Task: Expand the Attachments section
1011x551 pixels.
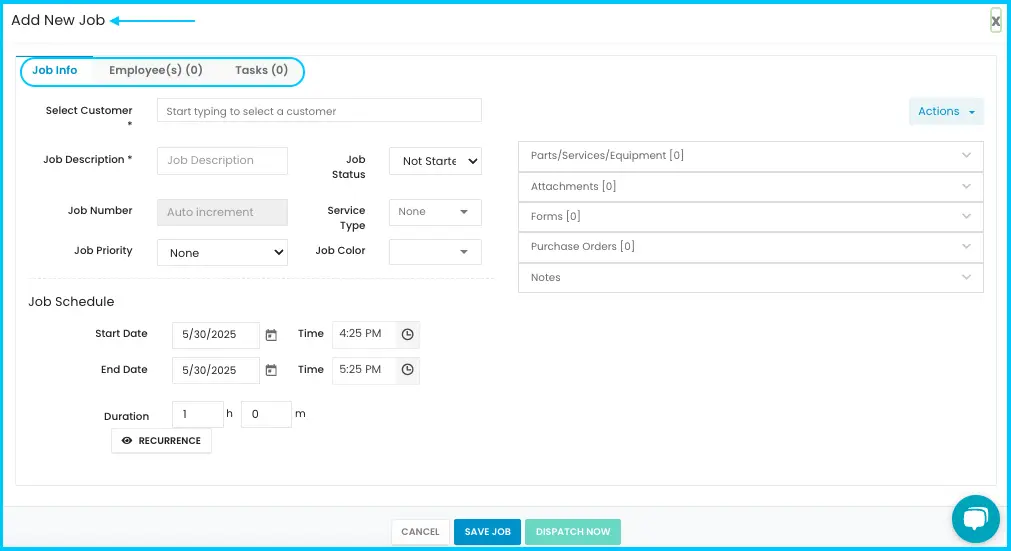Action: [751, 187]
